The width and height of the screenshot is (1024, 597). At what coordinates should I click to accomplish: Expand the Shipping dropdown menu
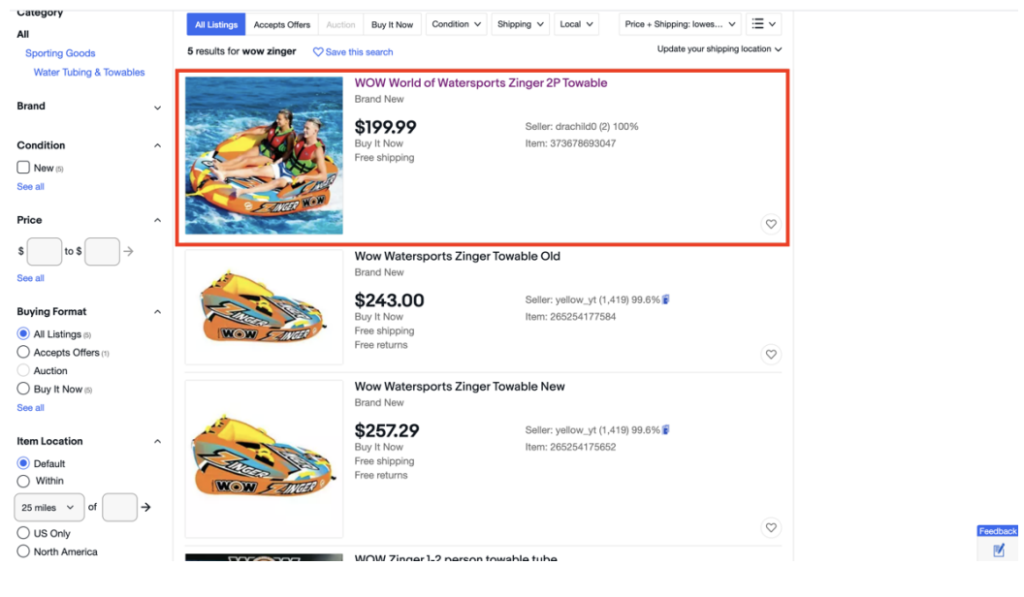click(x=521, y=24)
